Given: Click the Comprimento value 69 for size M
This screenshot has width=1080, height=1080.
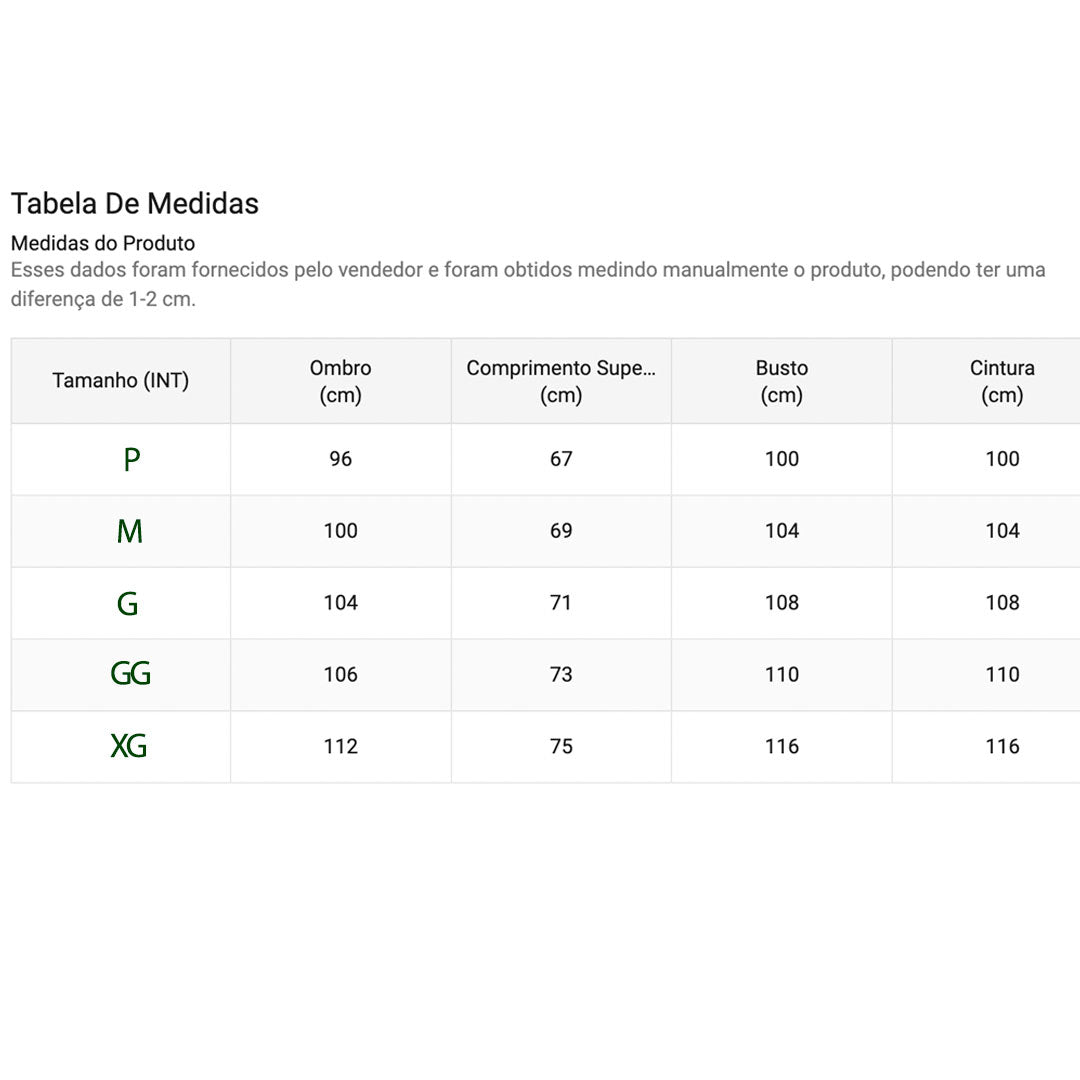Looking at the screenshot, I should pyautogui.click(x=561, y=530).
